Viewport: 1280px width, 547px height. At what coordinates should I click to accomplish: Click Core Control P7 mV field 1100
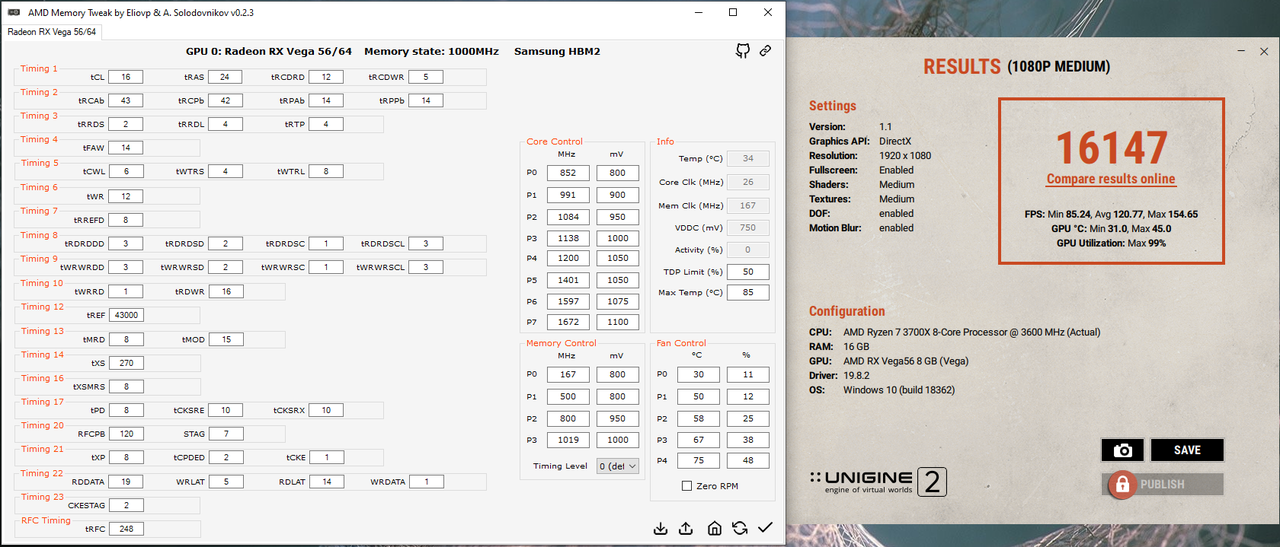[617, 323]
